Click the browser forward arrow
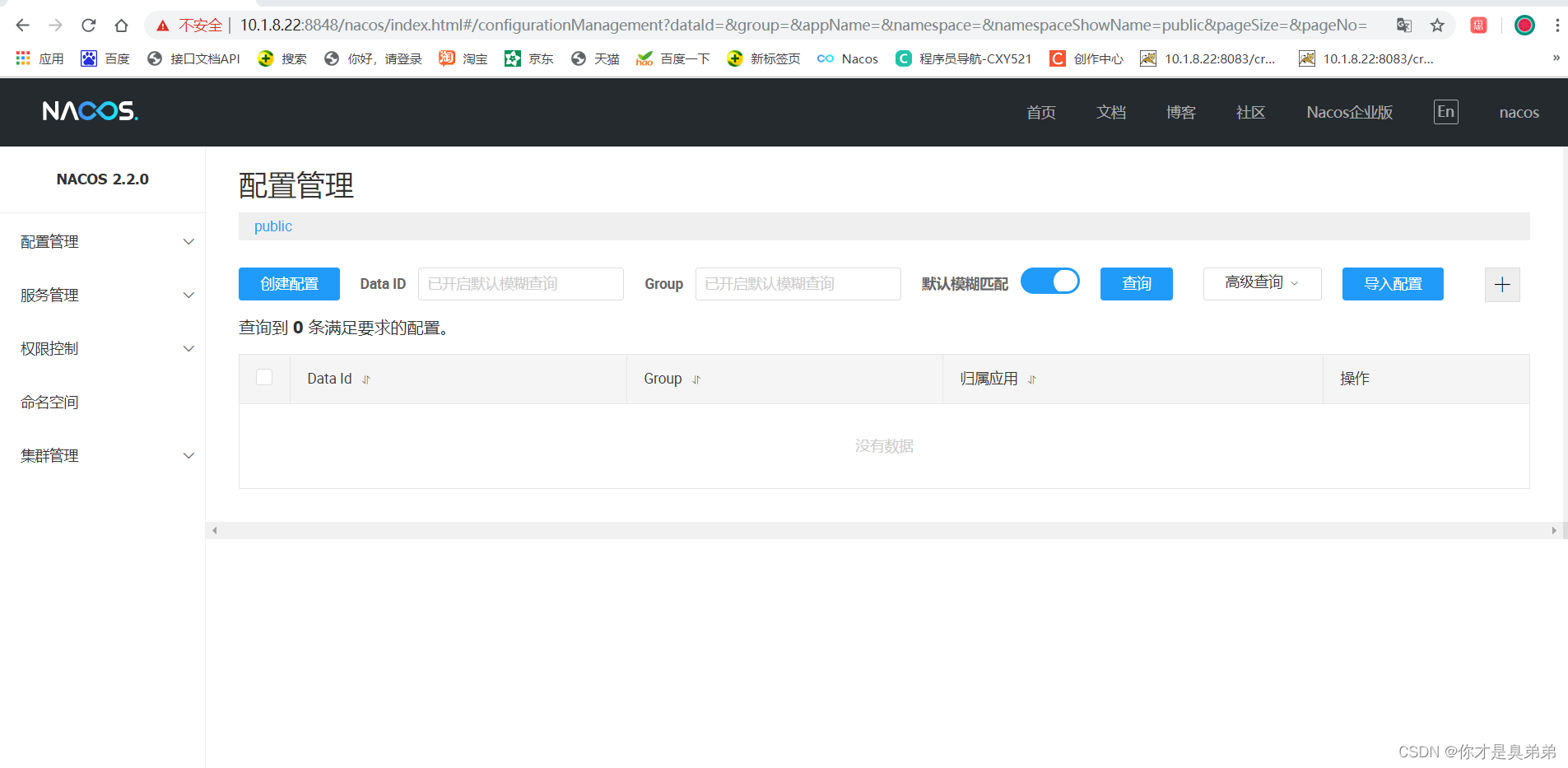Screen dimensions: 1568x768 coord(55,26)
